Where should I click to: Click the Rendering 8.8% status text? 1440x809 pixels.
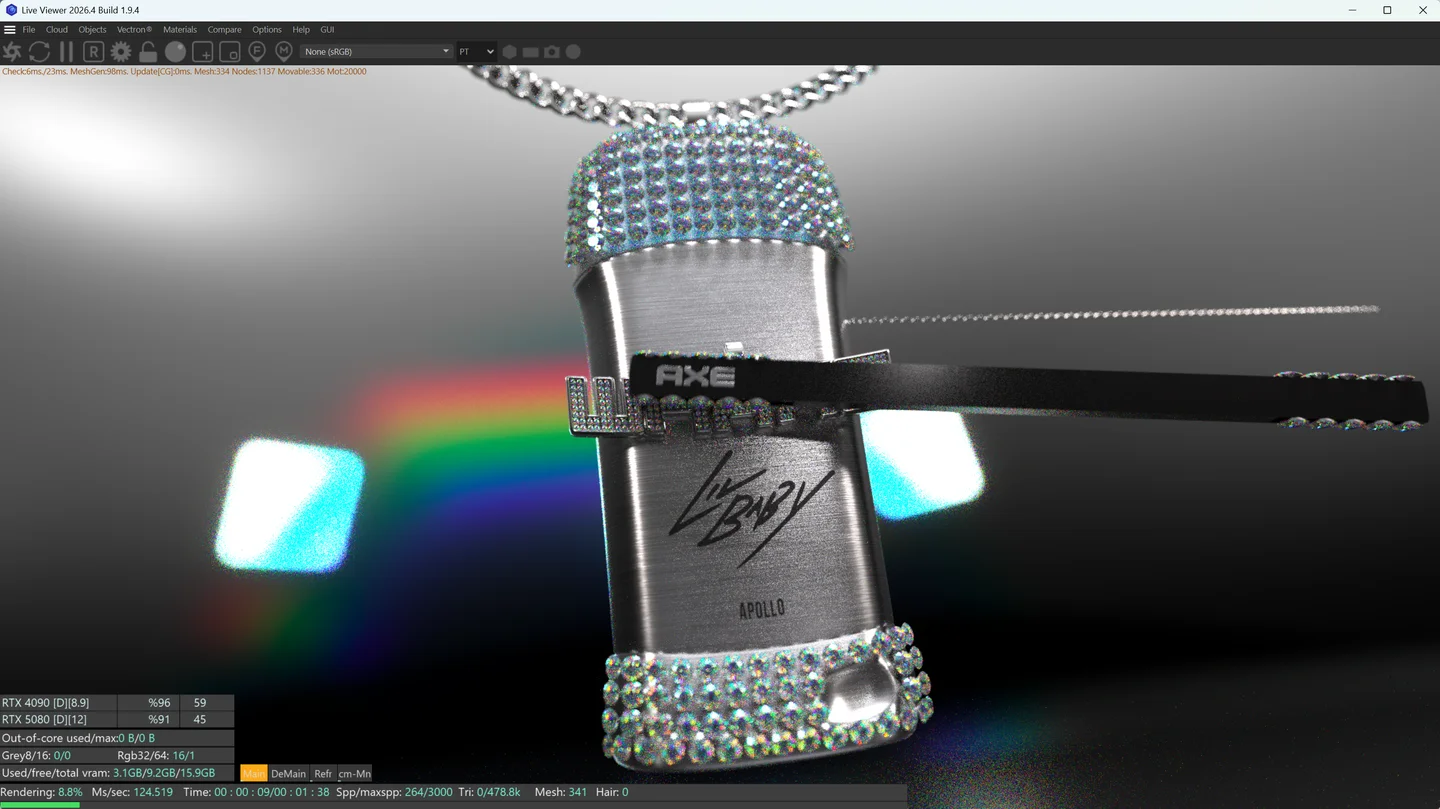[x=42, y=792]
